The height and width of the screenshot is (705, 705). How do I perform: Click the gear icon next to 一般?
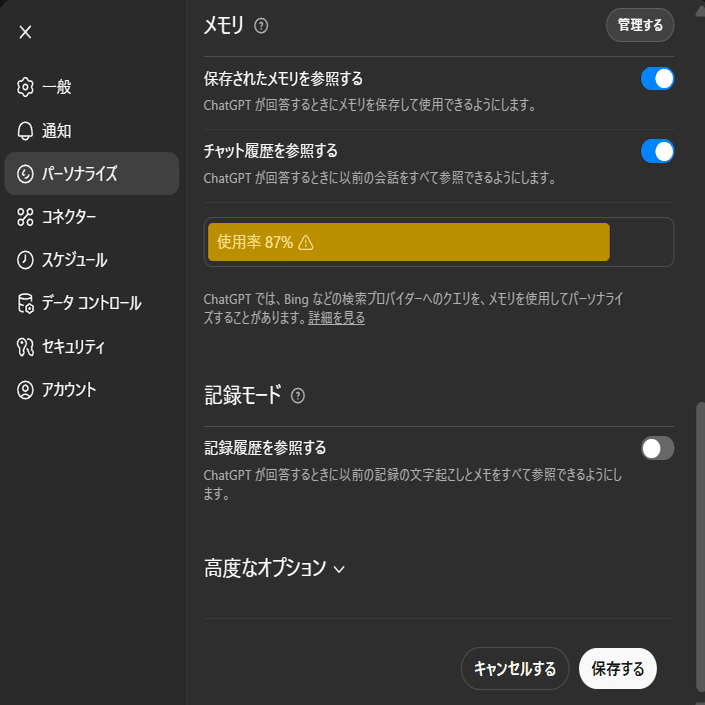coord(26,87)
